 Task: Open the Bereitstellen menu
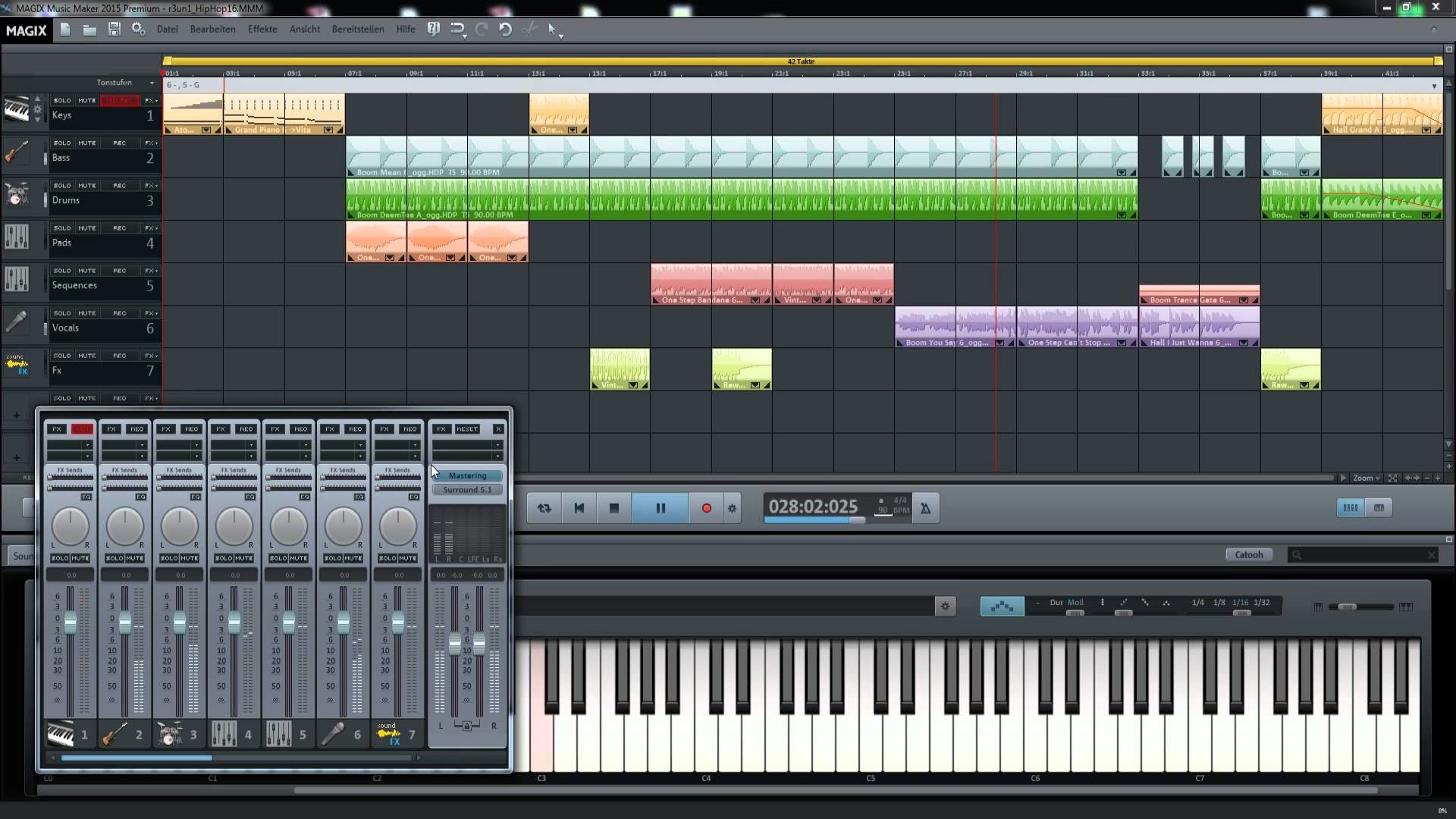pyautogui.click(x=357, y=29)
